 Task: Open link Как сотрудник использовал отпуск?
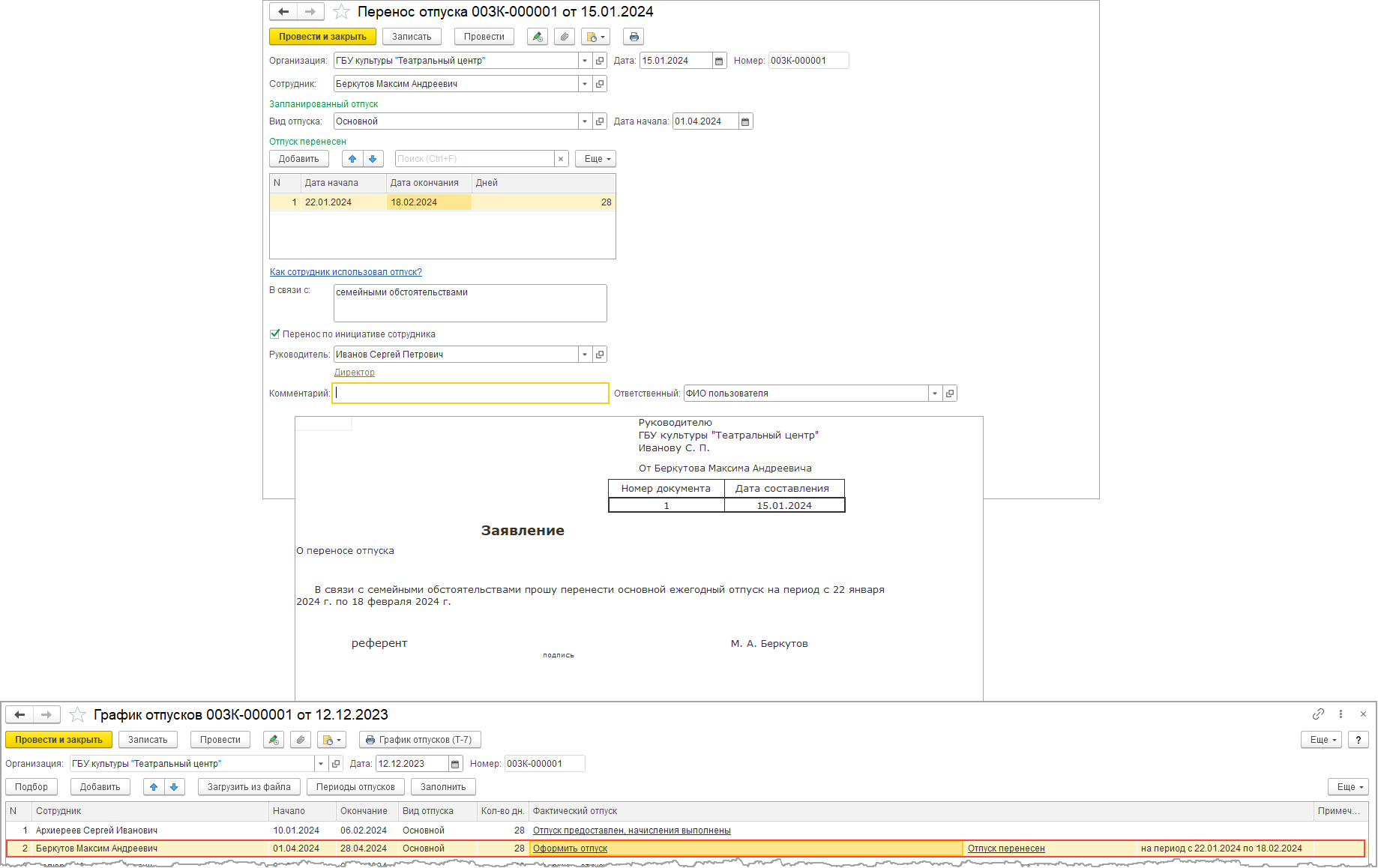346,272
